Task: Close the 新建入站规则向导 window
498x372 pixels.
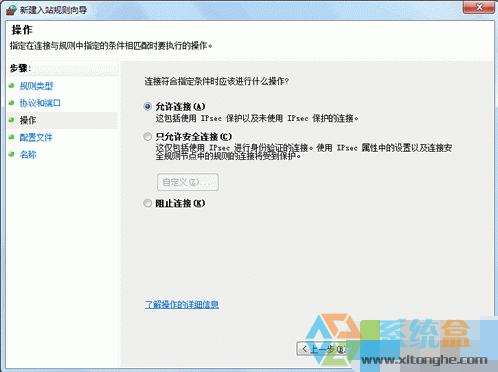Action: click(479, 7)
